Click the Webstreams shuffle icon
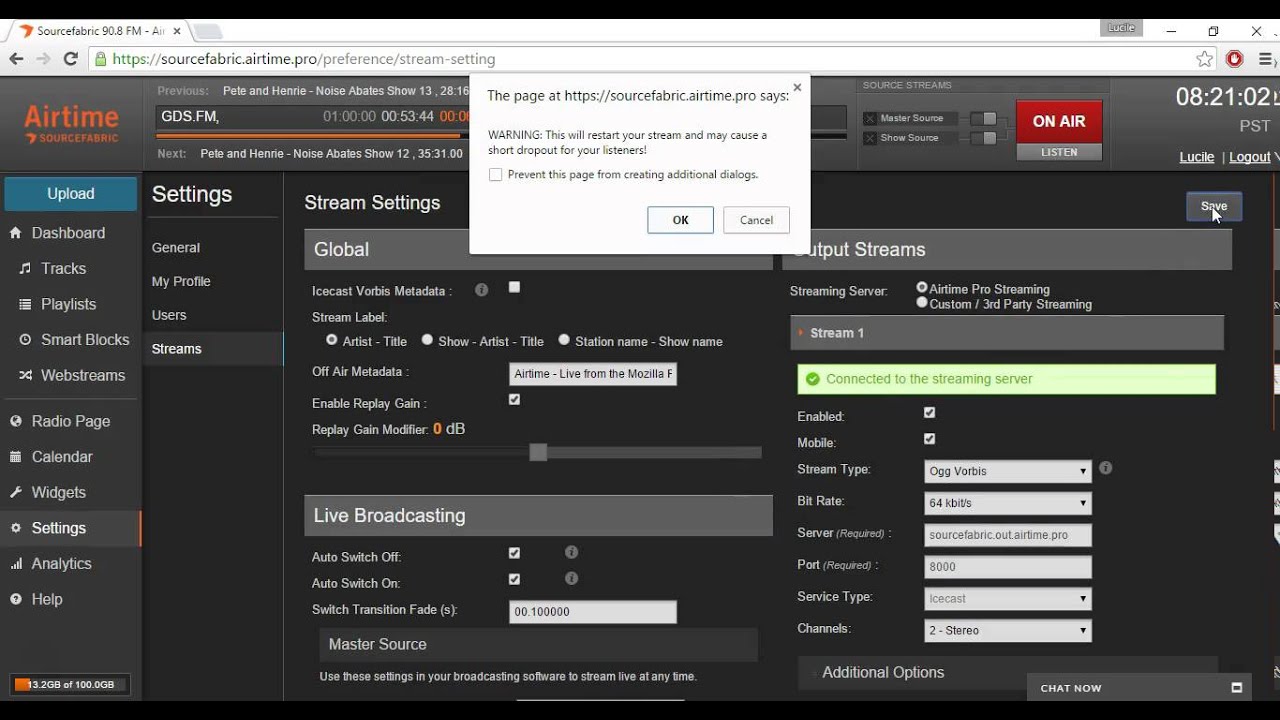 (x=25, y=376)
